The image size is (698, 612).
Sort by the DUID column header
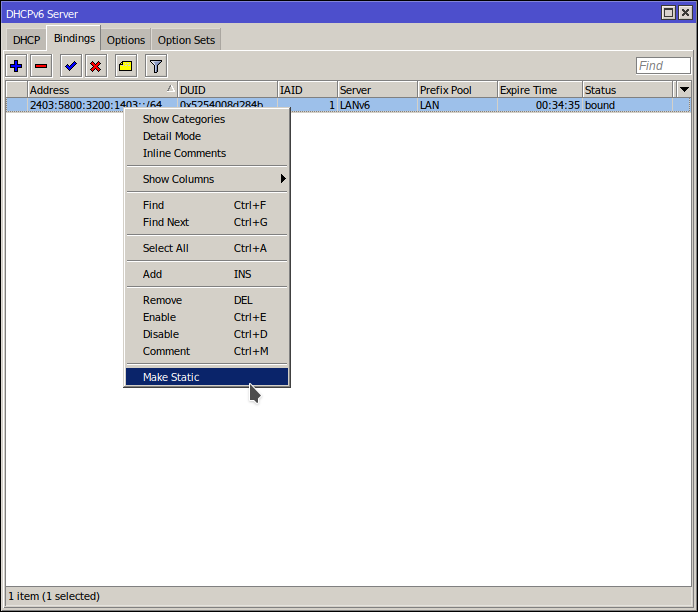(227, 90)
